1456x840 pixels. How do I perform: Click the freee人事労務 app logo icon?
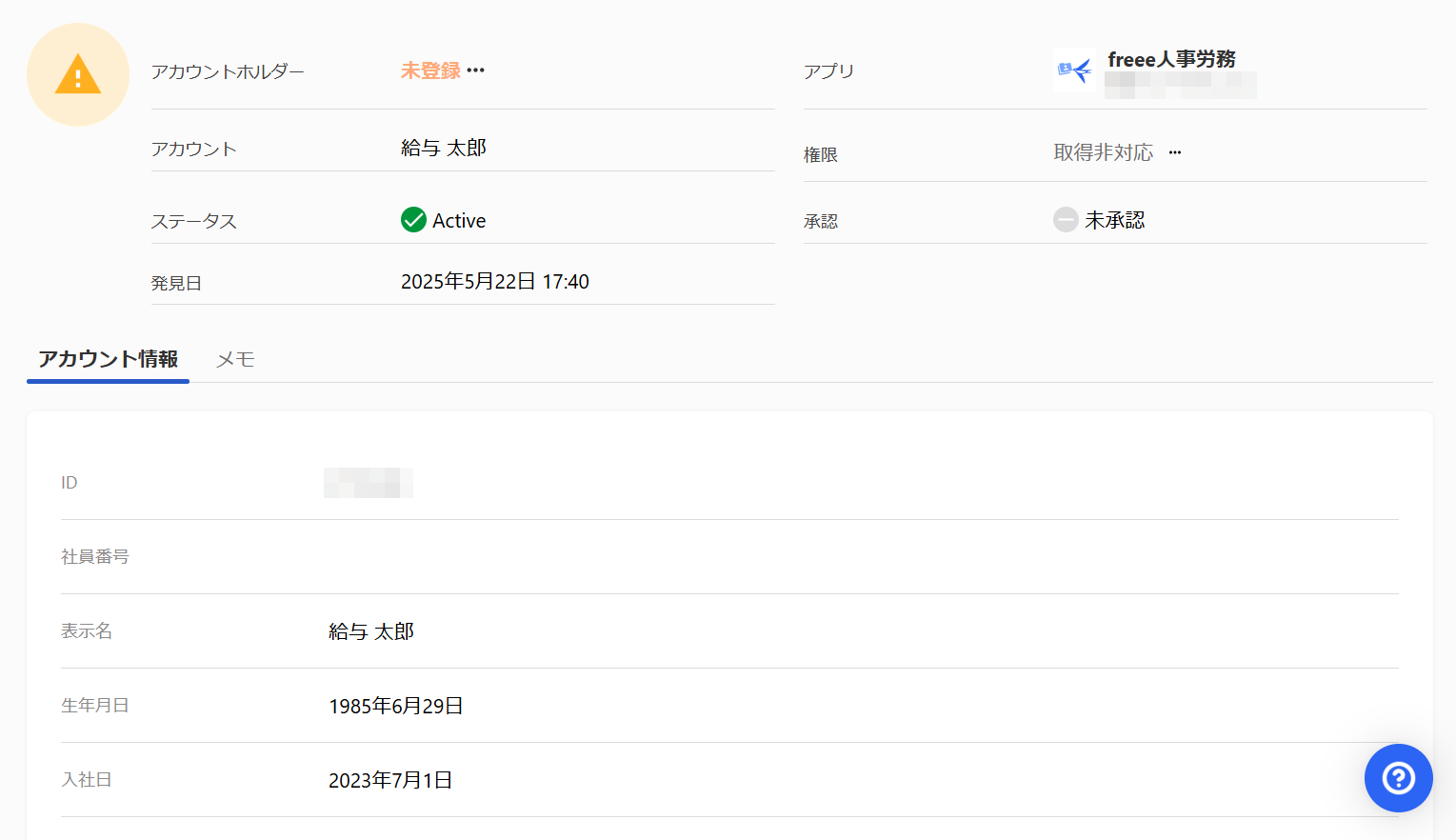[x=1074, y=70]
